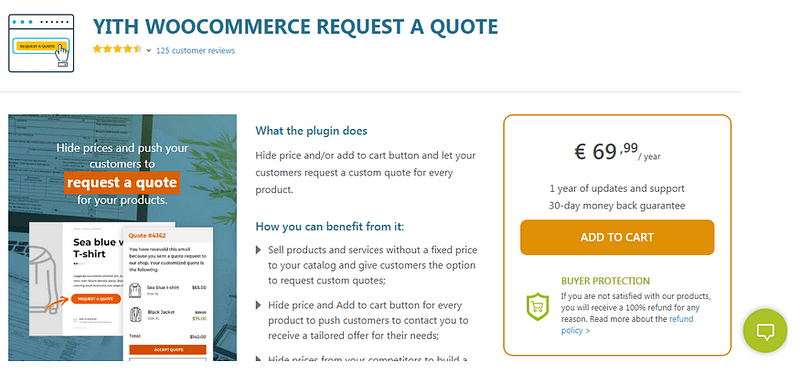
Task: Open the green live chat bubble icon
Action: click(x=765, y=331)
